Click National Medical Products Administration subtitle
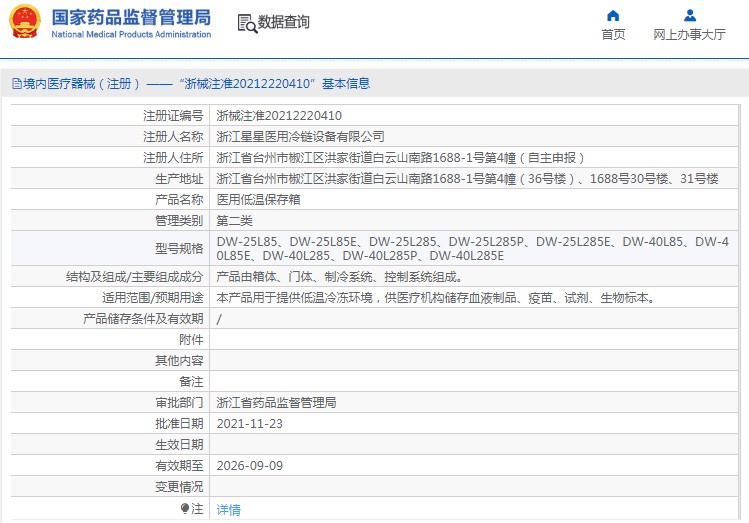Viewport: 749px width, 523px height. click(x=131, y=34)
